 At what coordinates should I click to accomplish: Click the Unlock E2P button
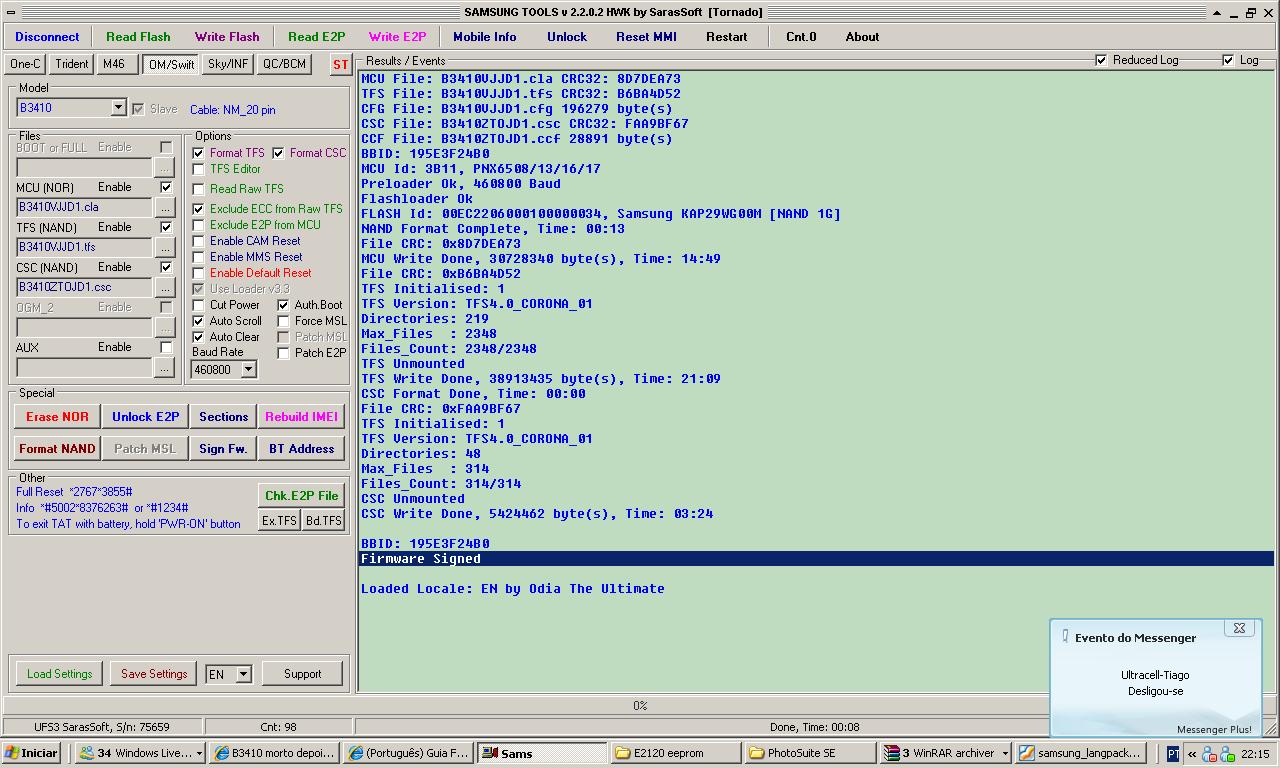click(x=145, y=417)
